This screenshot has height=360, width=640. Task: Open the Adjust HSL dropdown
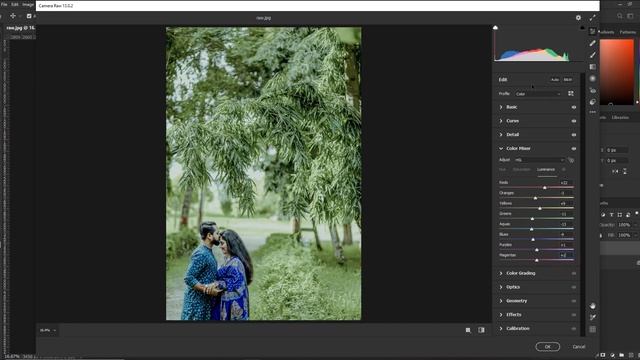pyautogui.click(x=540, y=160)
